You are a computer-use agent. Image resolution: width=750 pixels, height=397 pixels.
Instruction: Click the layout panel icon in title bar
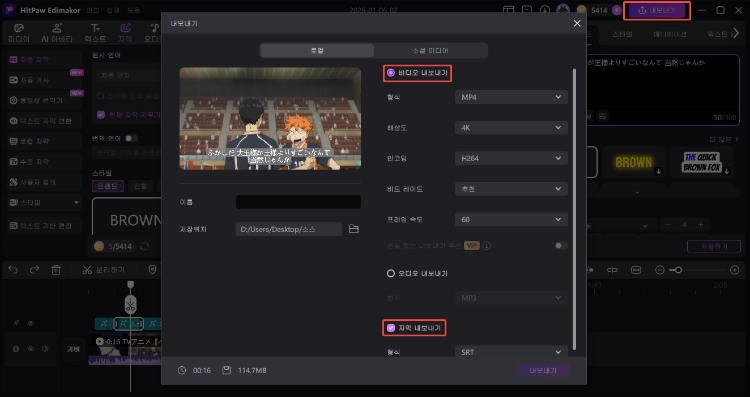[508, 10]
